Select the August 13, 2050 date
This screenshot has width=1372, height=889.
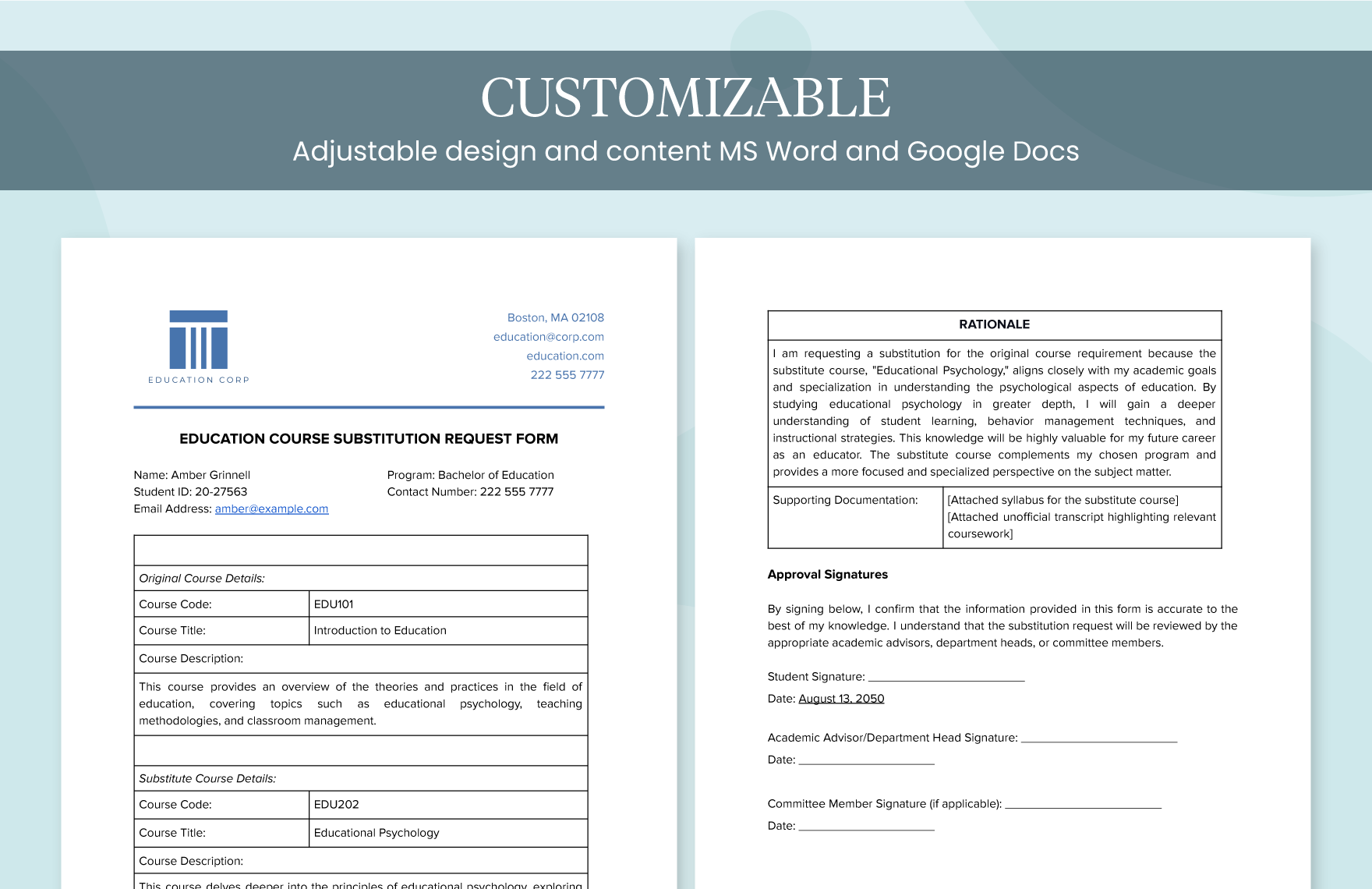pyautogui.click(x=840, y=698)
